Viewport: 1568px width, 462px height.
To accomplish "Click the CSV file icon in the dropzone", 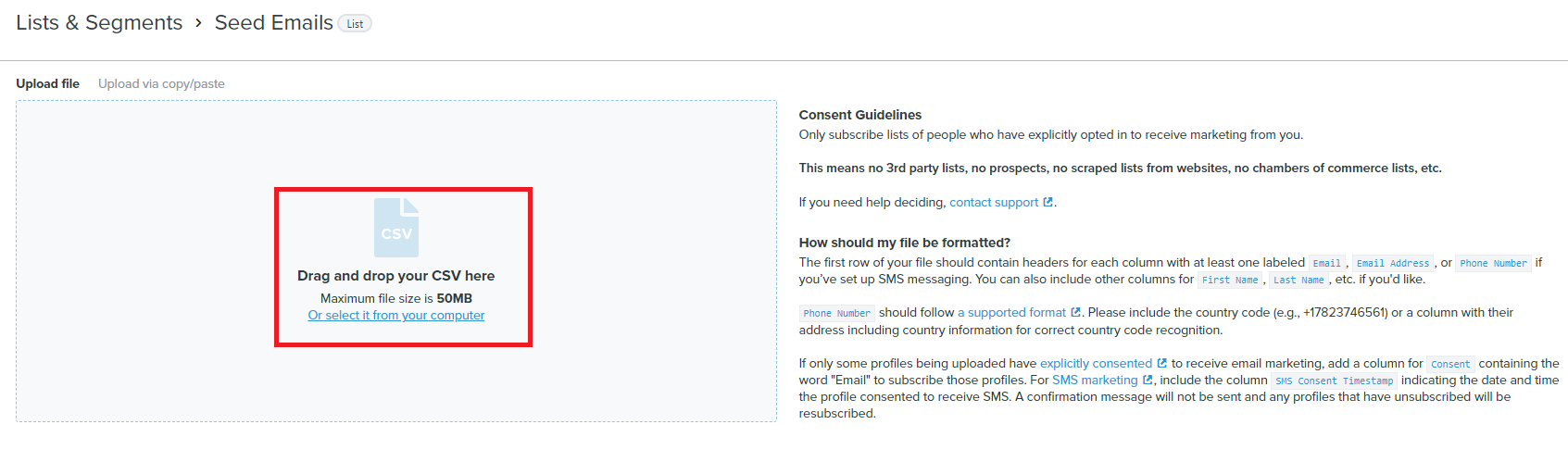I will tap(396, 228).
